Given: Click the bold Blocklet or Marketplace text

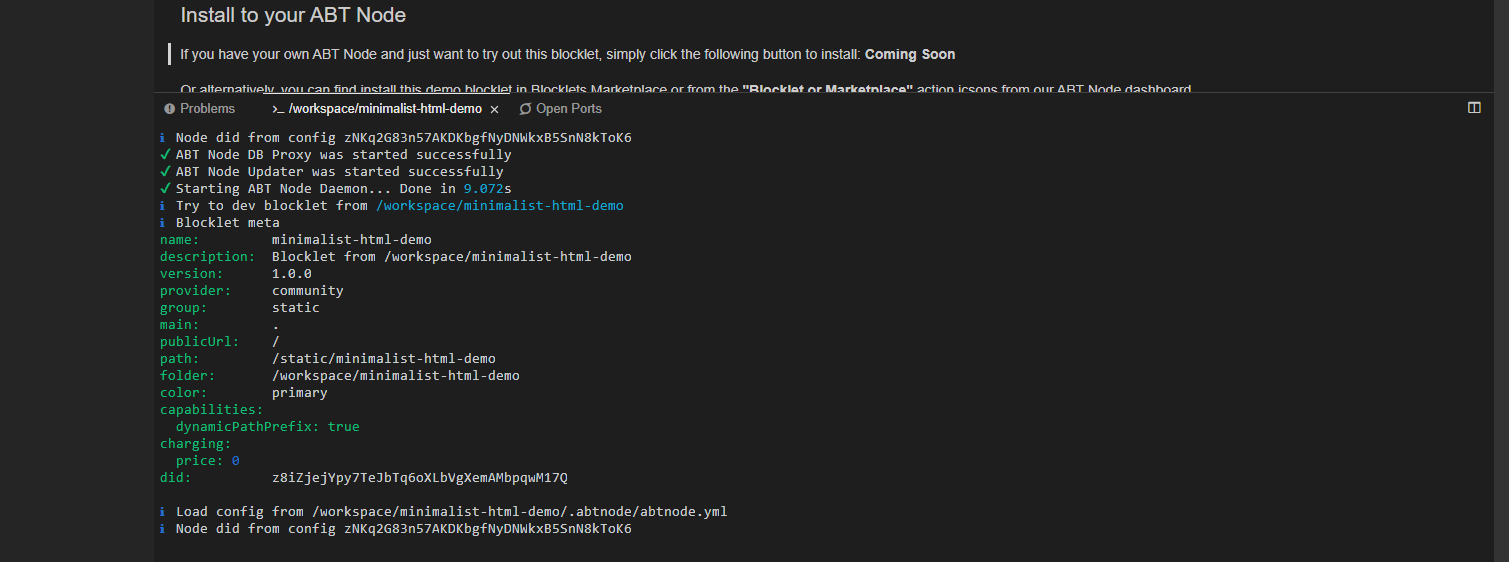Looking at the screenshot, I should pyautogui.click(x=827, y=90).
